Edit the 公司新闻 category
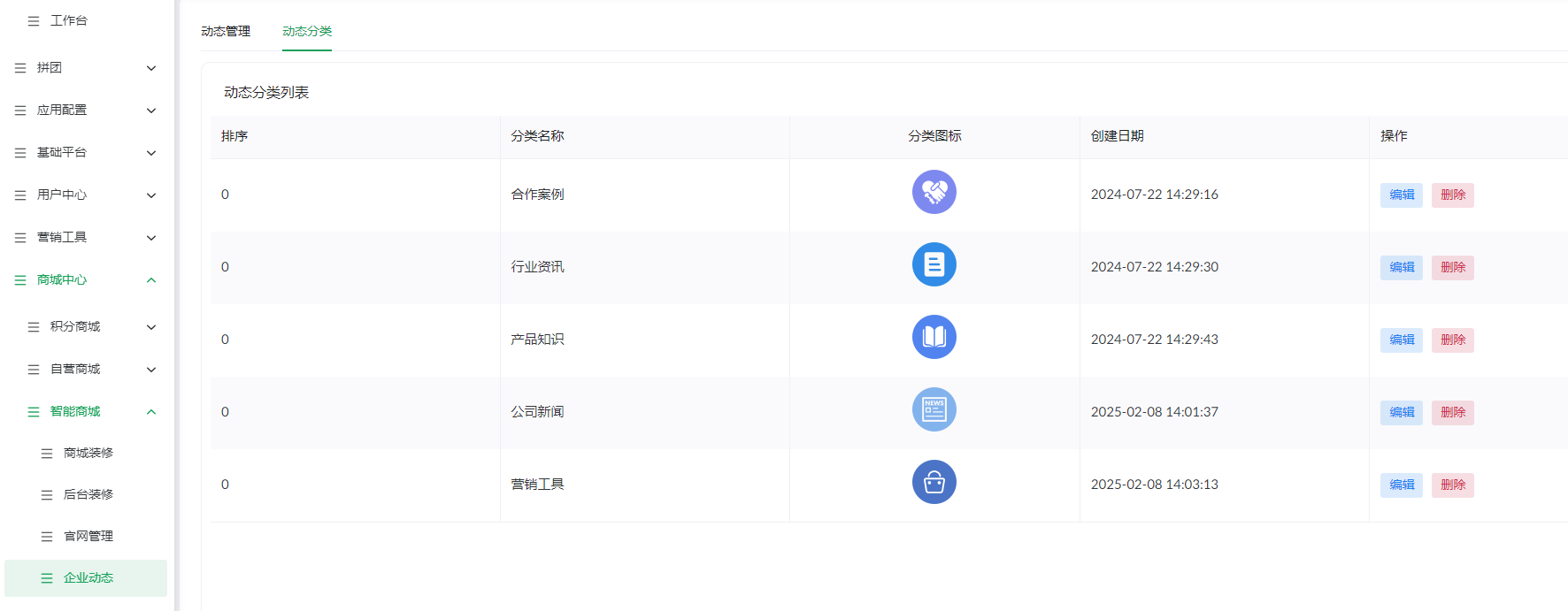This screenshot has height=611, width=1568. [x=1402, y=412]
